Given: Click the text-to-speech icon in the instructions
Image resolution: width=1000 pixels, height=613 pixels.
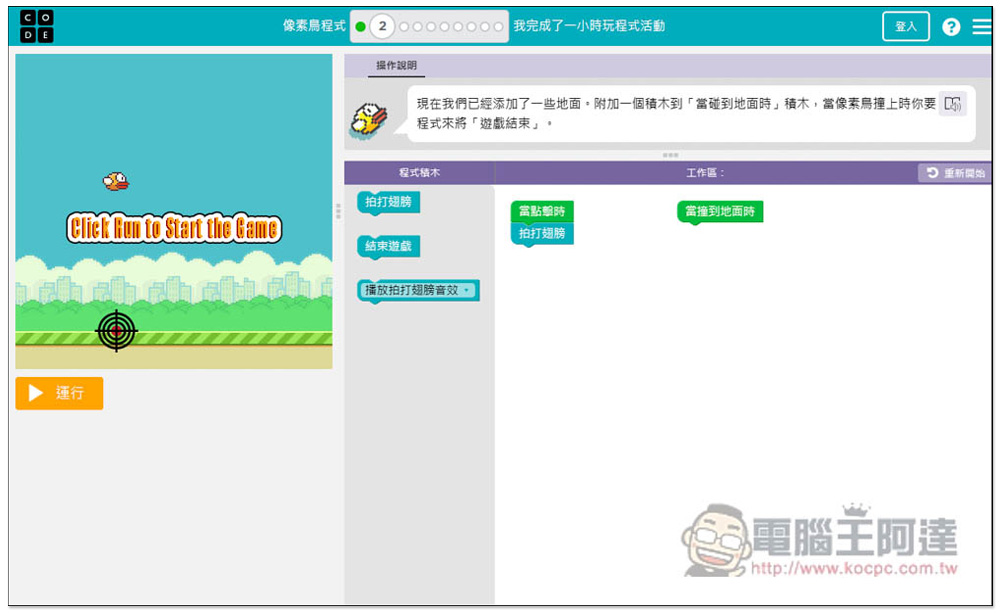Looking at the screenshot, I should [952, 104].
